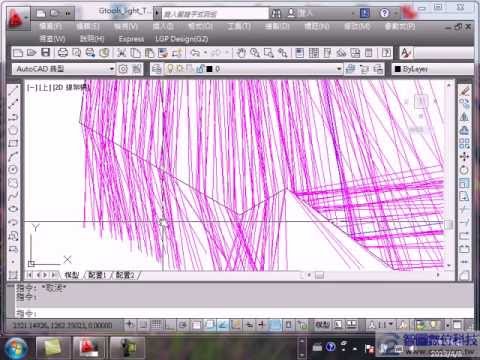The width and height of the screenshot is (480, 360).
Task: Click into the title bar search field
Action: click(215, 14)
